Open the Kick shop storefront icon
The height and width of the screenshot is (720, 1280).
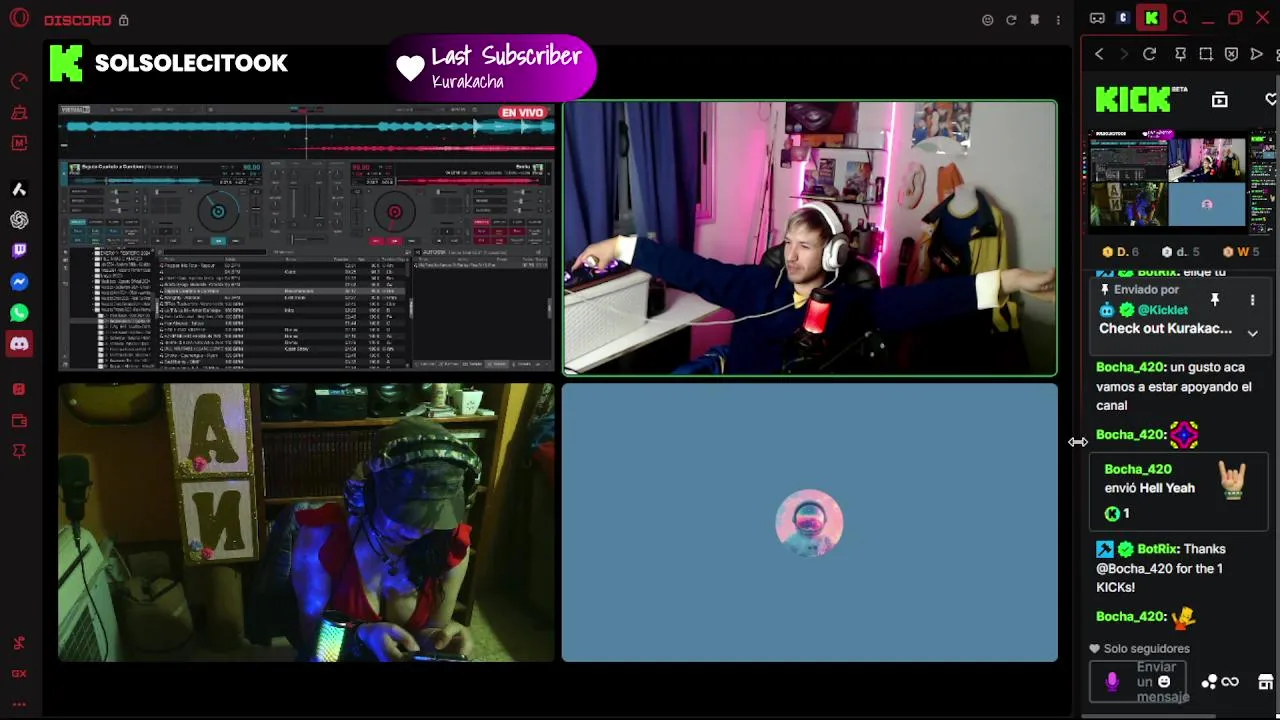pyautogui.click(x=1265, y=682)
